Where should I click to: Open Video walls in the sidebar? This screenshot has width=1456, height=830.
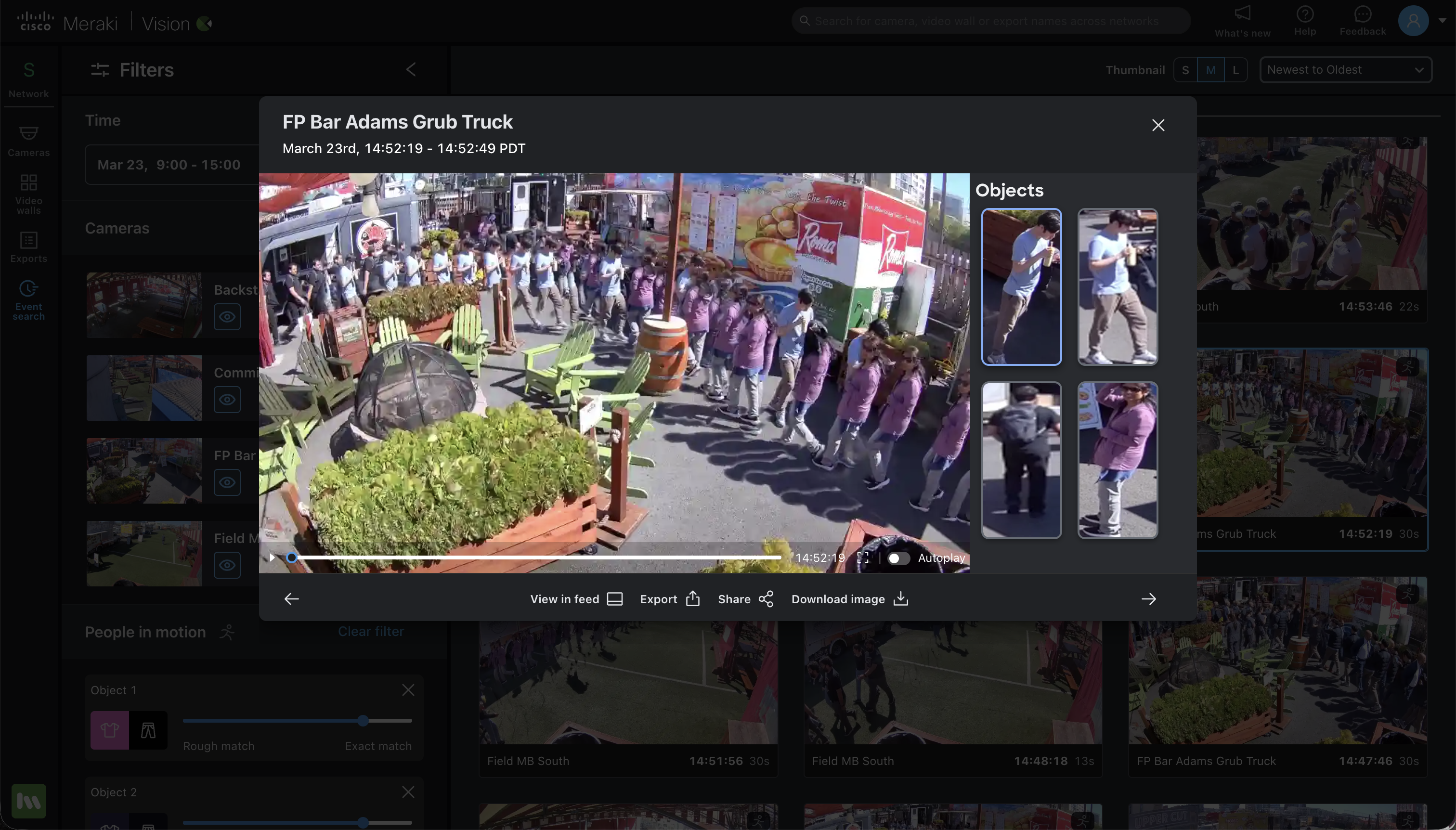tap(28, 194)
